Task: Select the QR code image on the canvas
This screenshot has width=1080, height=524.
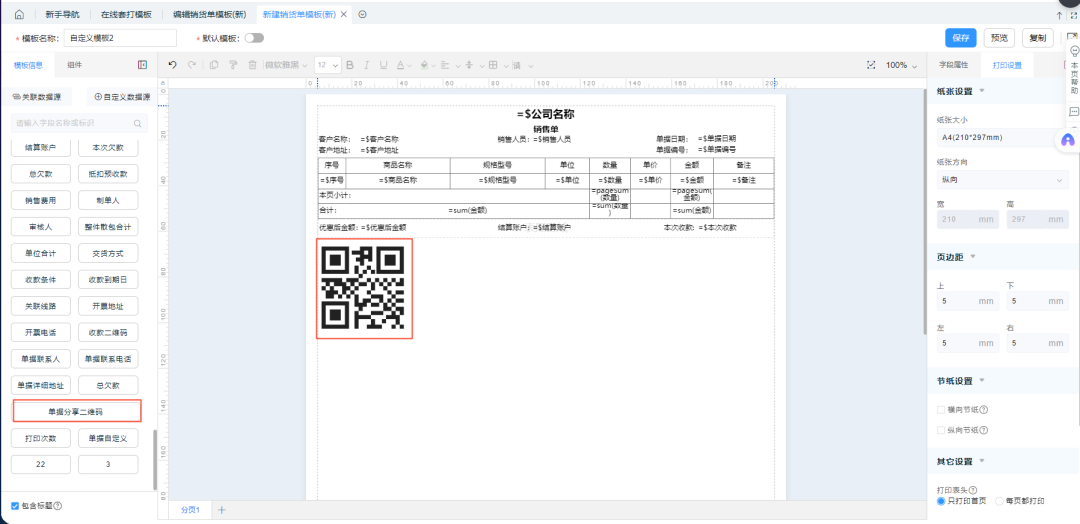Action: (x=364, y=289)
